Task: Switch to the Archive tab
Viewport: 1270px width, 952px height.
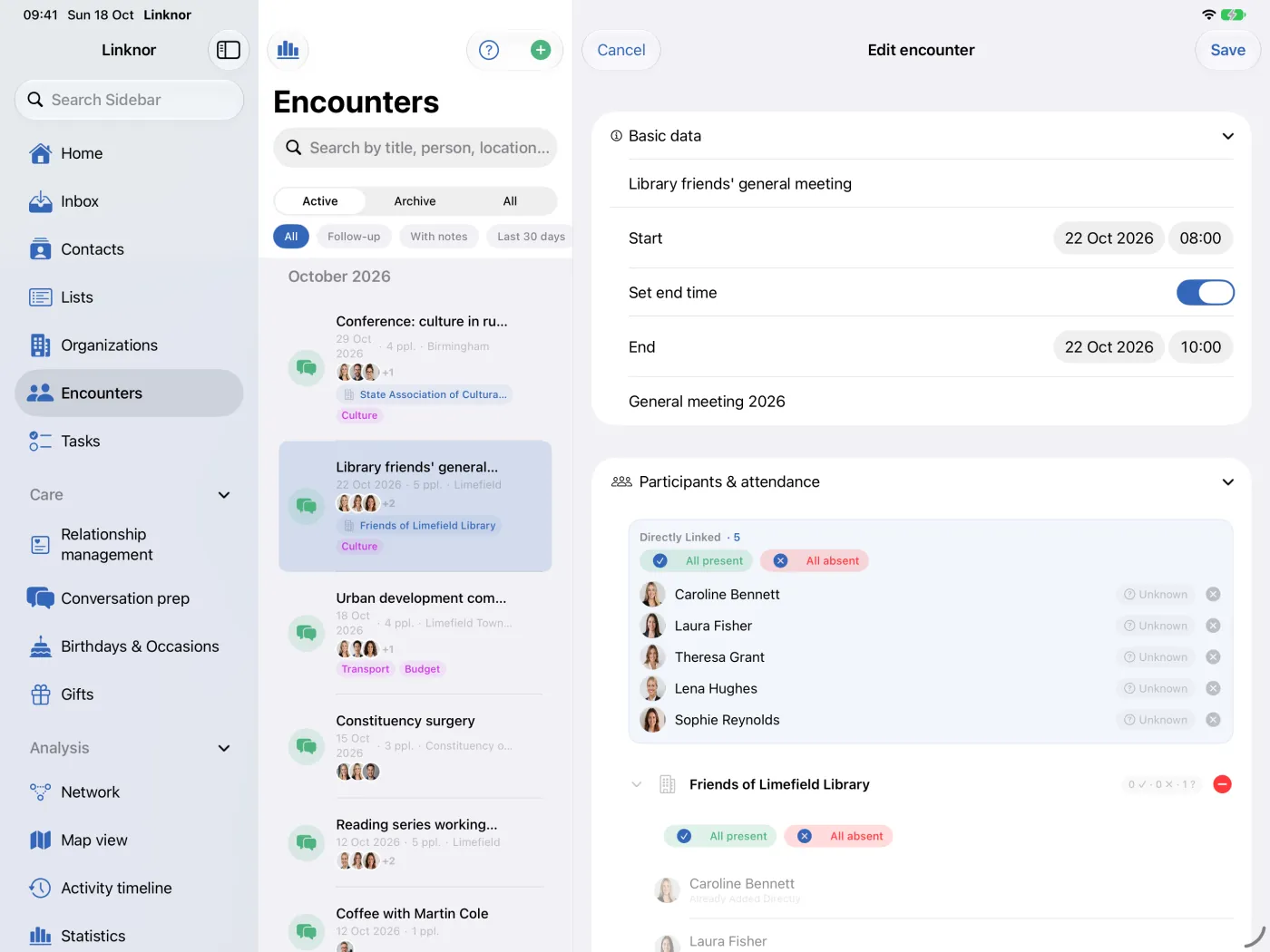Action: [x=415, y=201]
